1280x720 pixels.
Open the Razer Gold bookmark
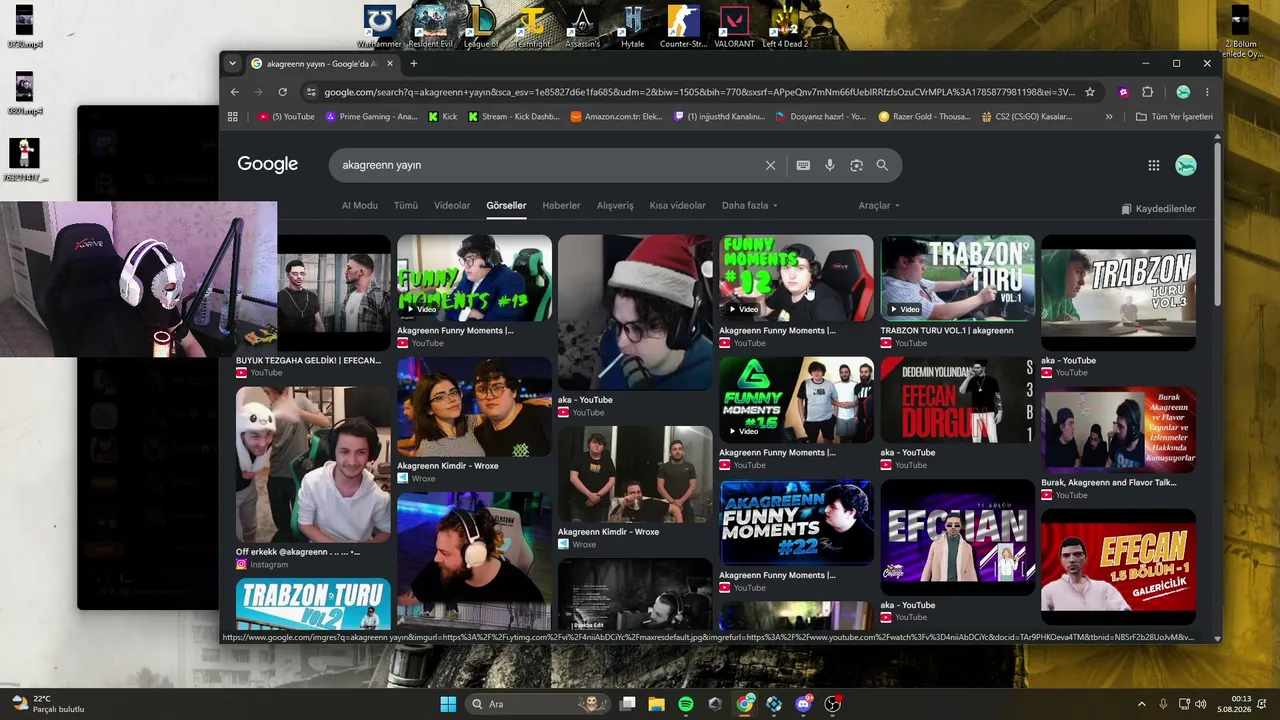924,117
